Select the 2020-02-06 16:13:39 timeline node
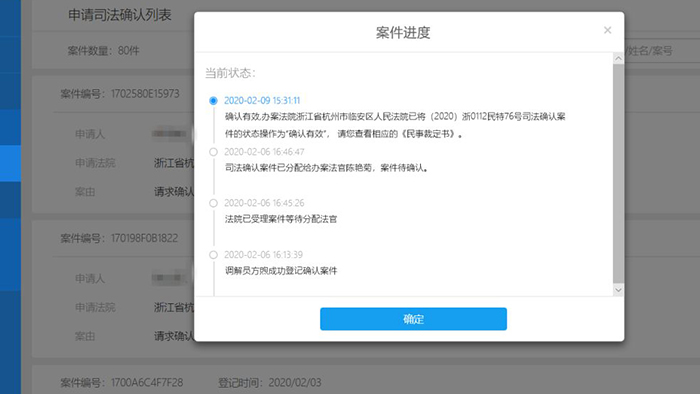The width and height of the screenshot is (700, 394). pos(213,255)
